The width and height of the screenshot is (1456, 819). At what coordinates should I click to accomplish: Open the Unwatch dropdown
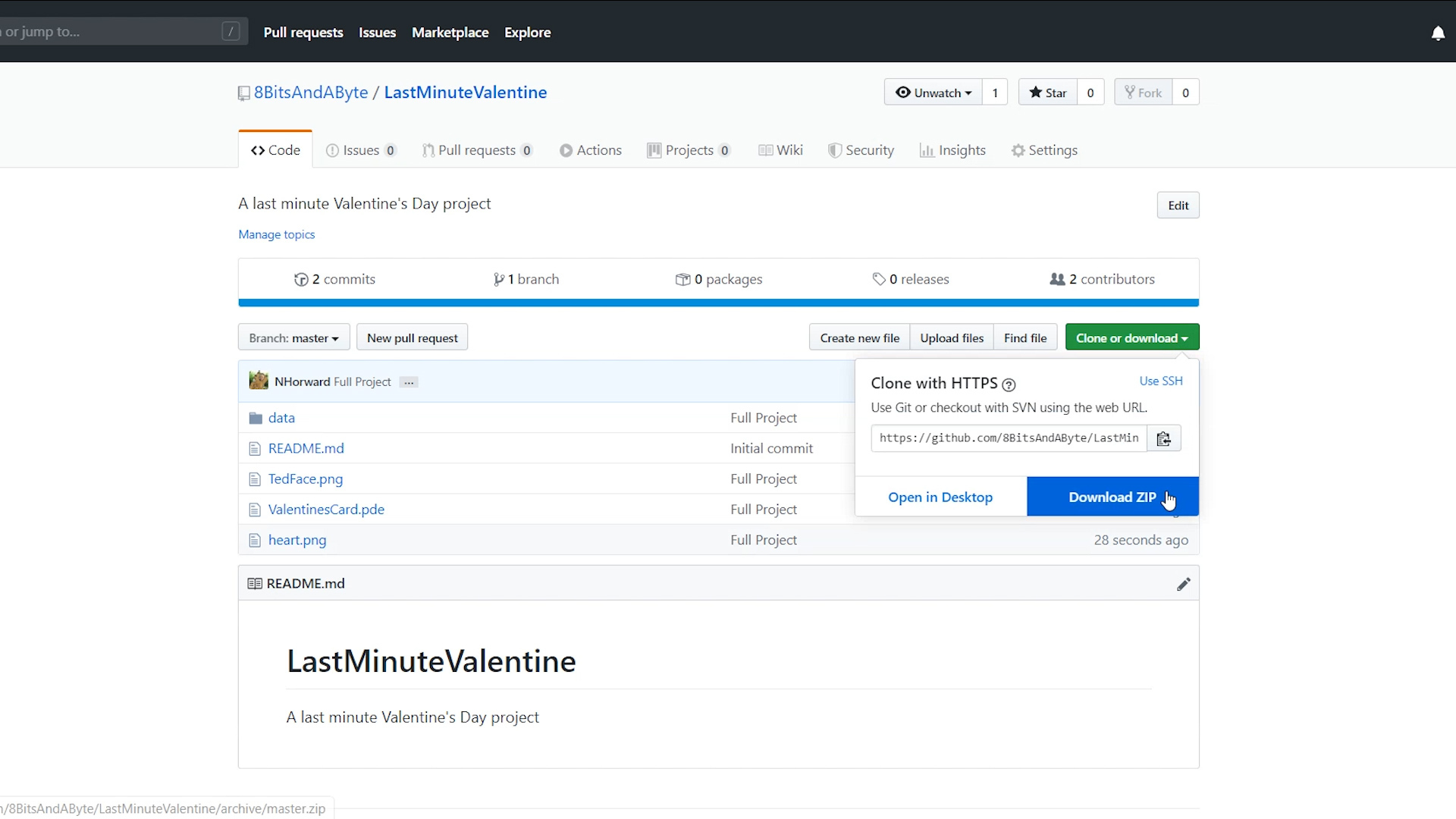pyautogui.click(x=932, y=92)
